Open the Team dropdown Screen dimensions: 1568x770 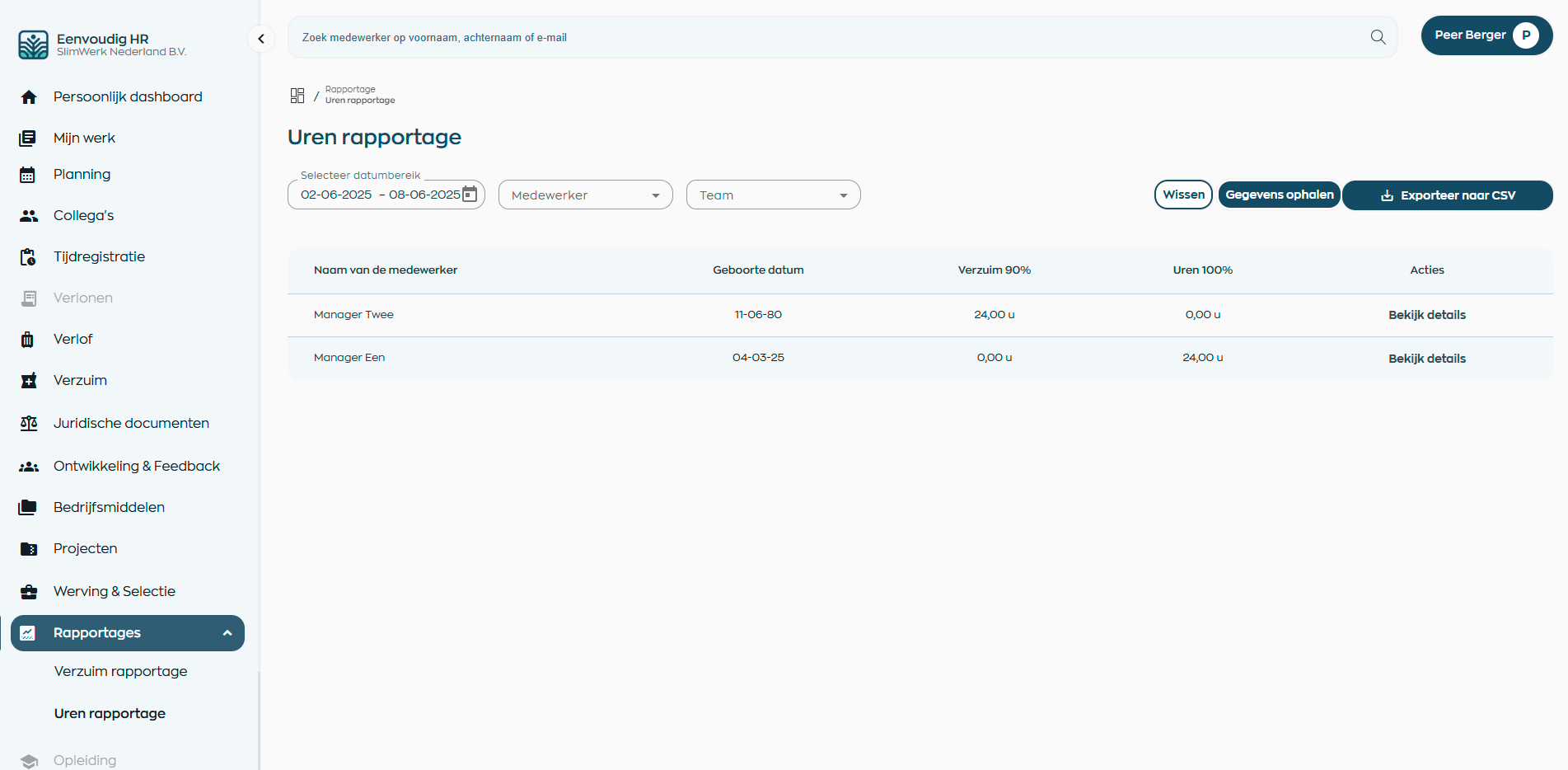[773, 195]
